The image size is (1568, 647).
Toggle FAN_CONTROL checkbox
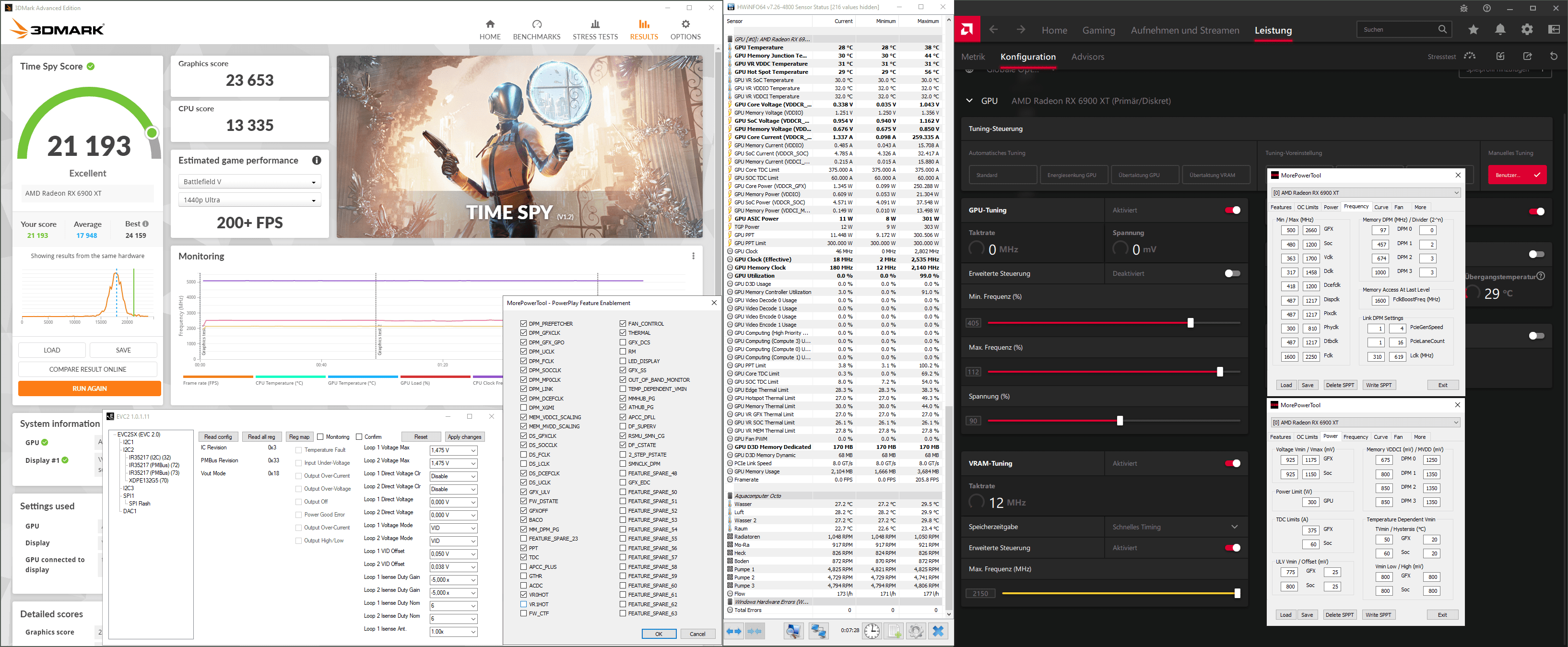pyautogui.click(x=623, y=324)
